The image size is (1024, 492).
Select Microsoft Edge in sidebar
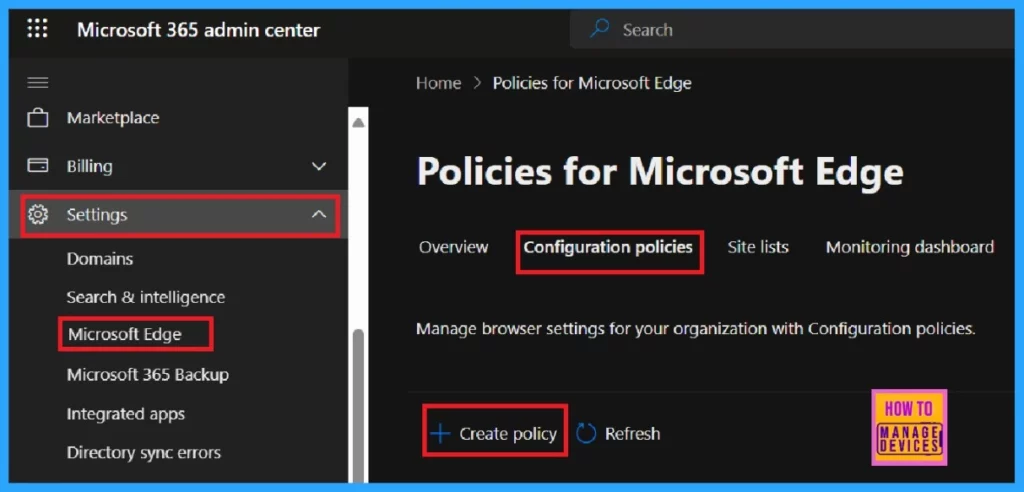(125, 335)
